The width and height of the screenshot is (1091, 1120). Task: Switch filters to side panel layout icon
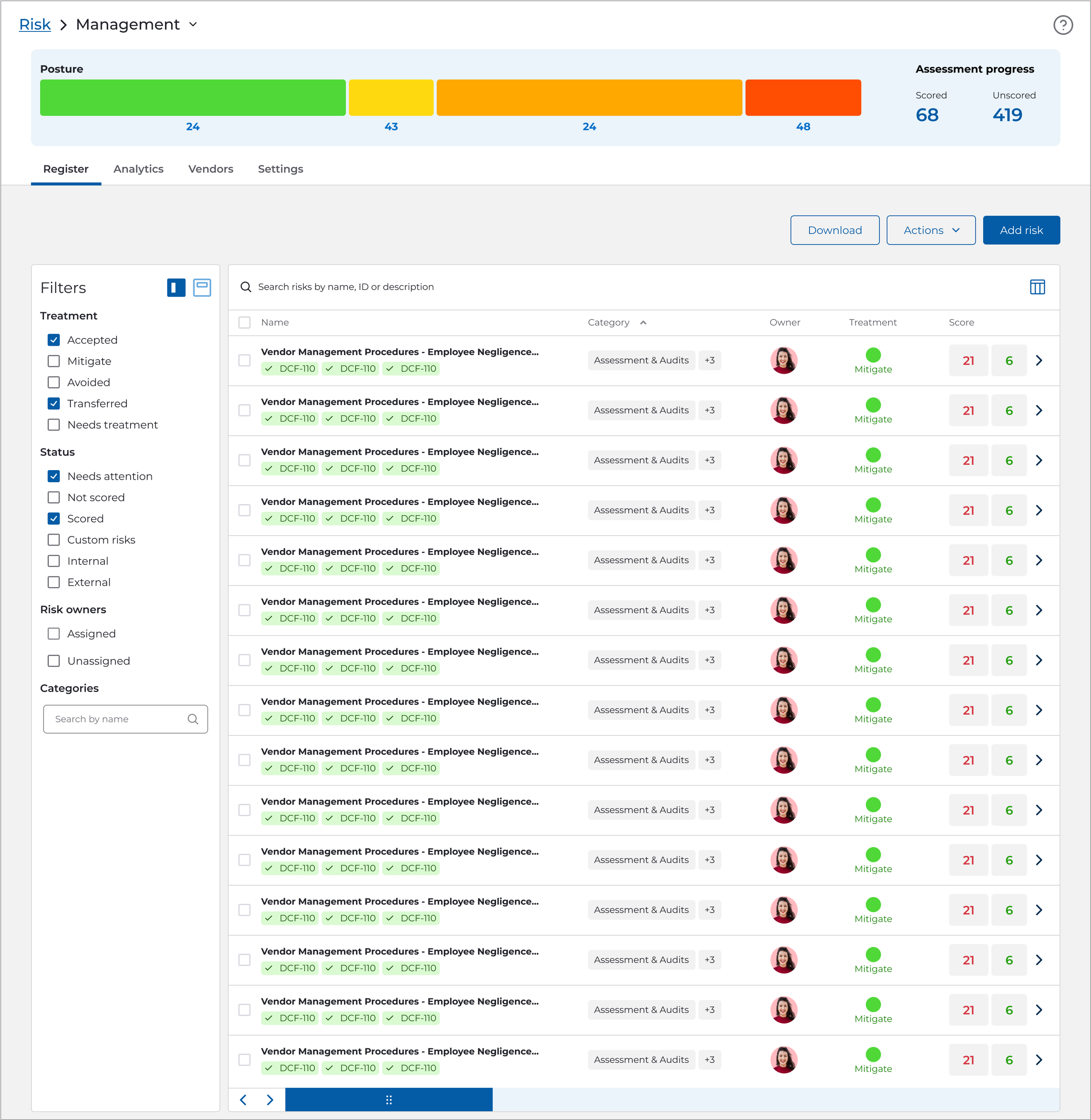(x=176, y=287)
